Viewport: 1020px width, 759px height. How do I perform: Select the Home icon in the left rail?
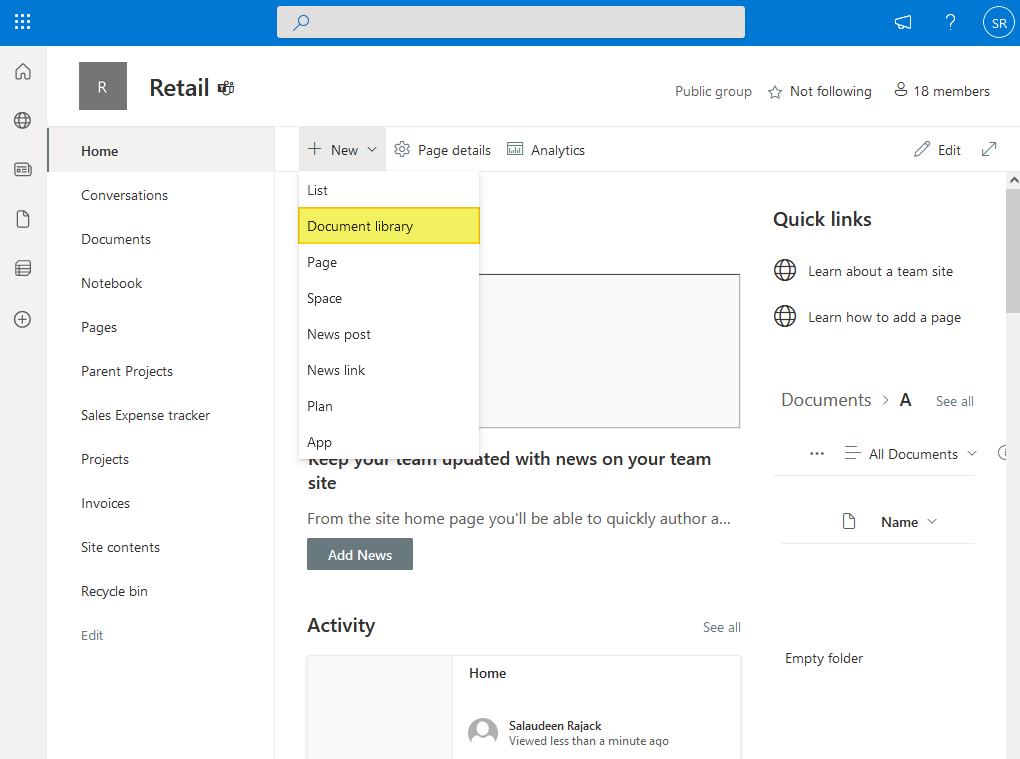tap(22, 71)
